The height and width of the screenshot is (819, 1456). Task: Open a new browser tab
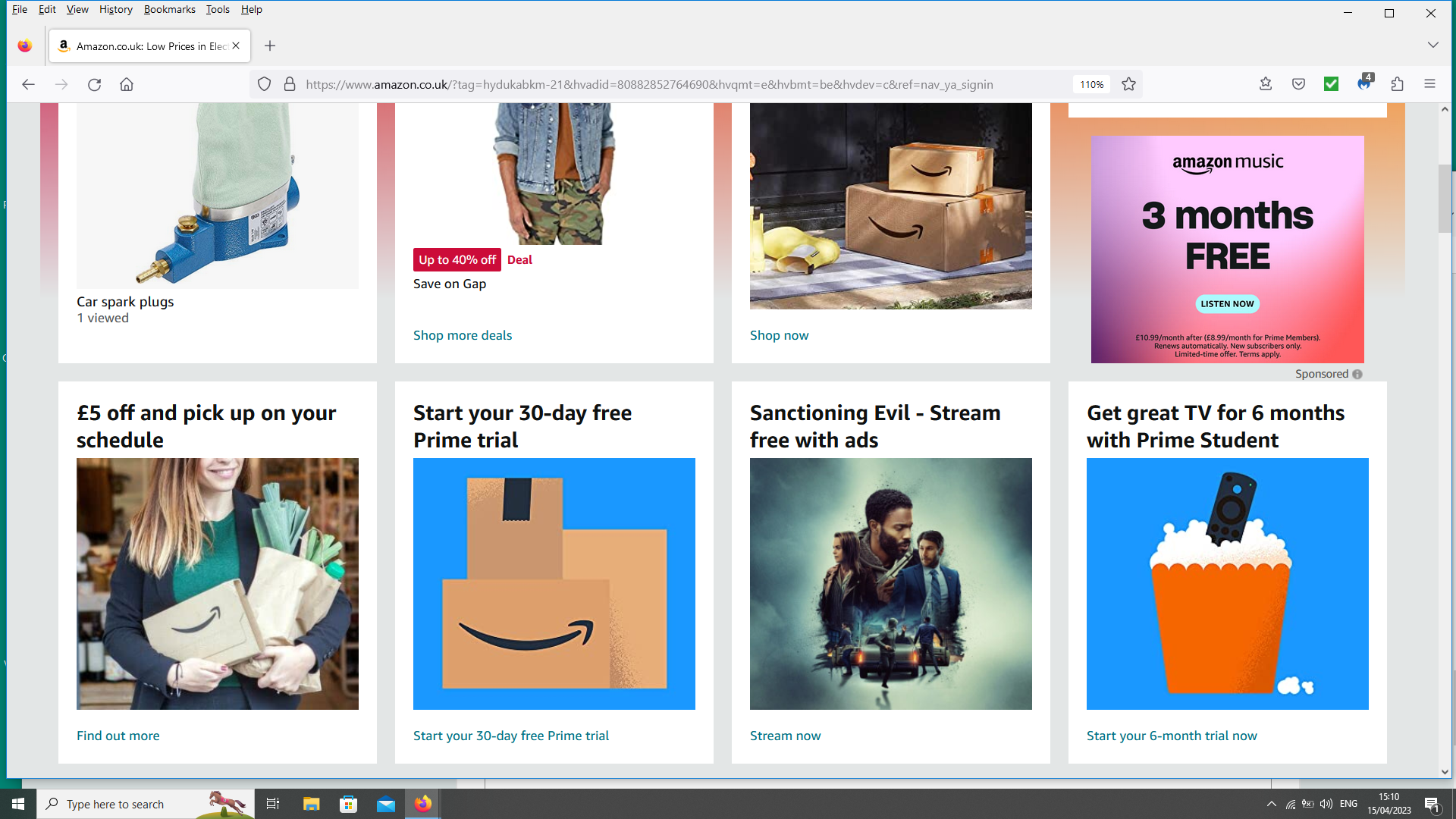pyautogui.click(x=270, y=45)
